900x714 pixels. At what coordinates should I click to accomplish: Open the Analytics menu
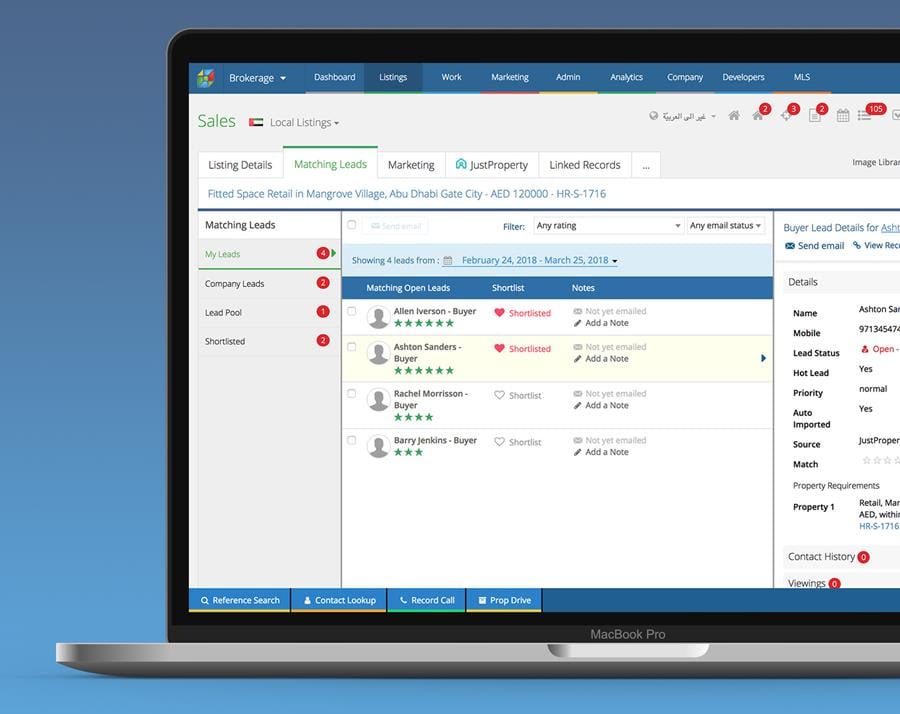626,77
